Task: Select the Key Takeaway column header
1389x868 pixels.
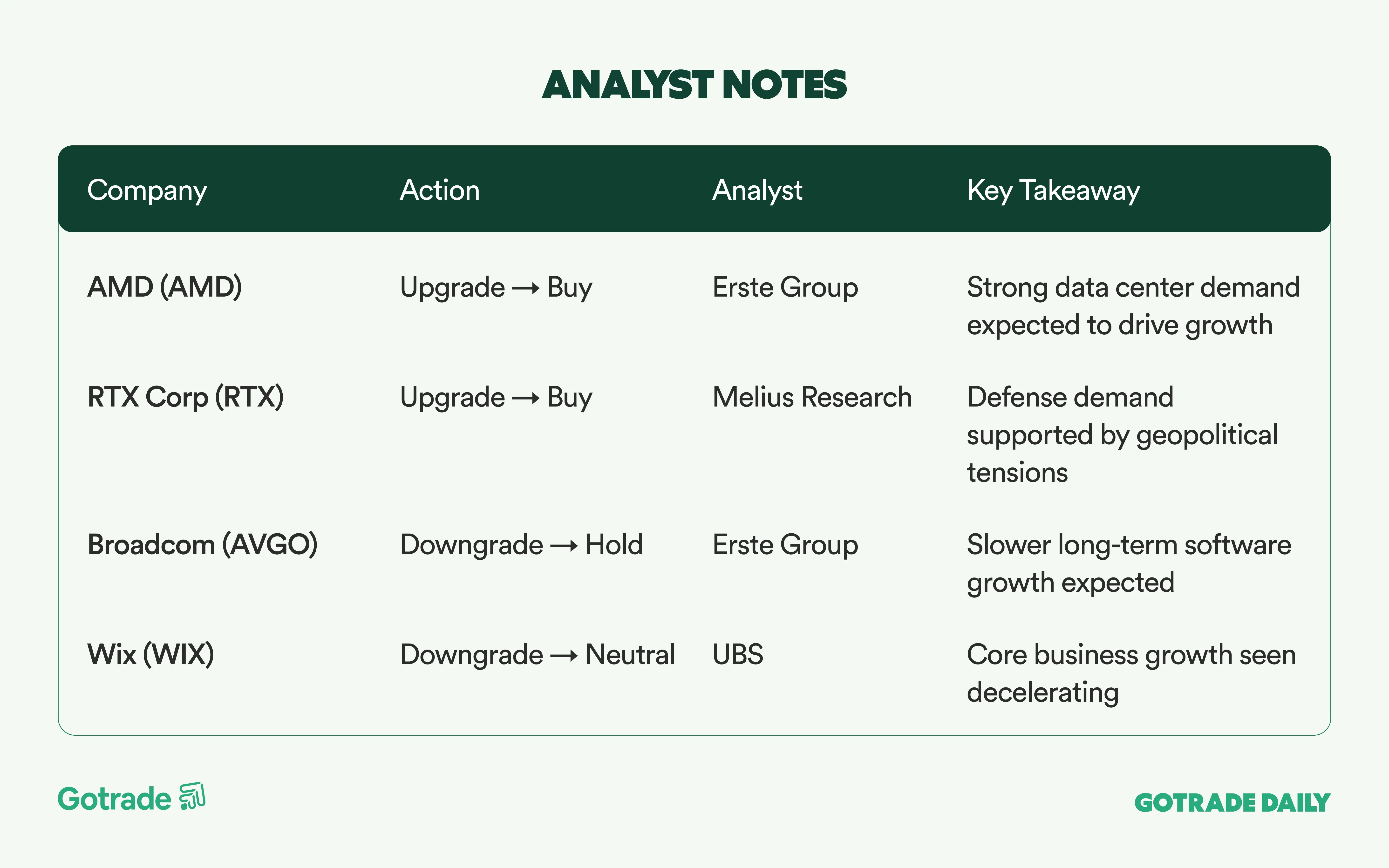Action: pos(1053,190)
